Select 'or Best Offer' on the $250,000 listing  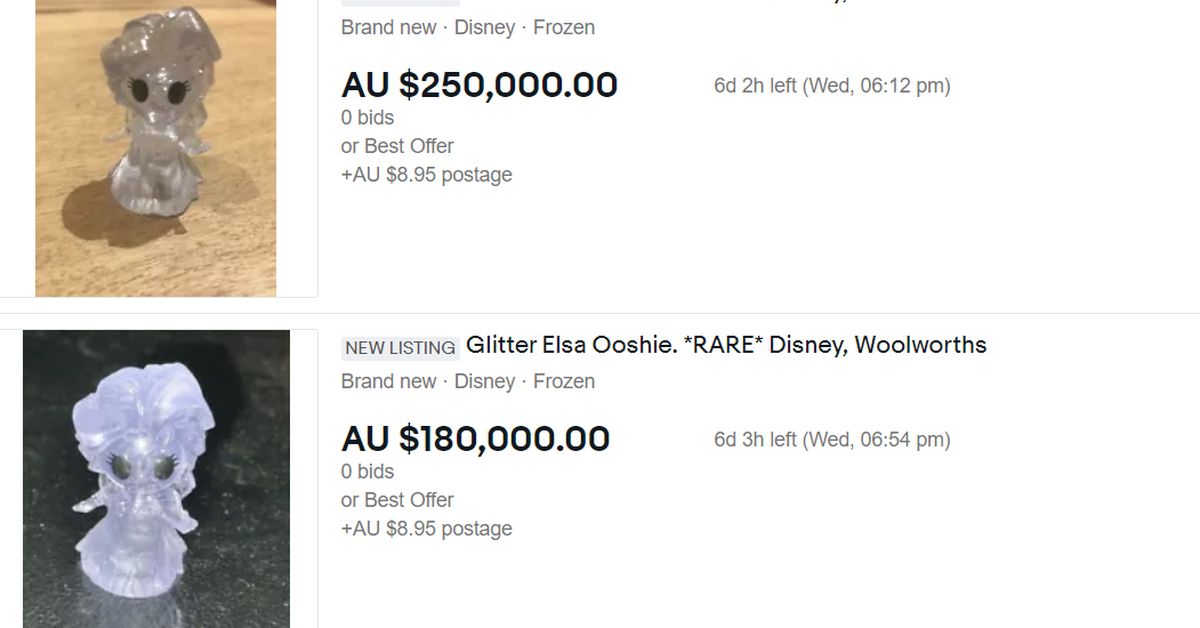click(x=397, y=146)
